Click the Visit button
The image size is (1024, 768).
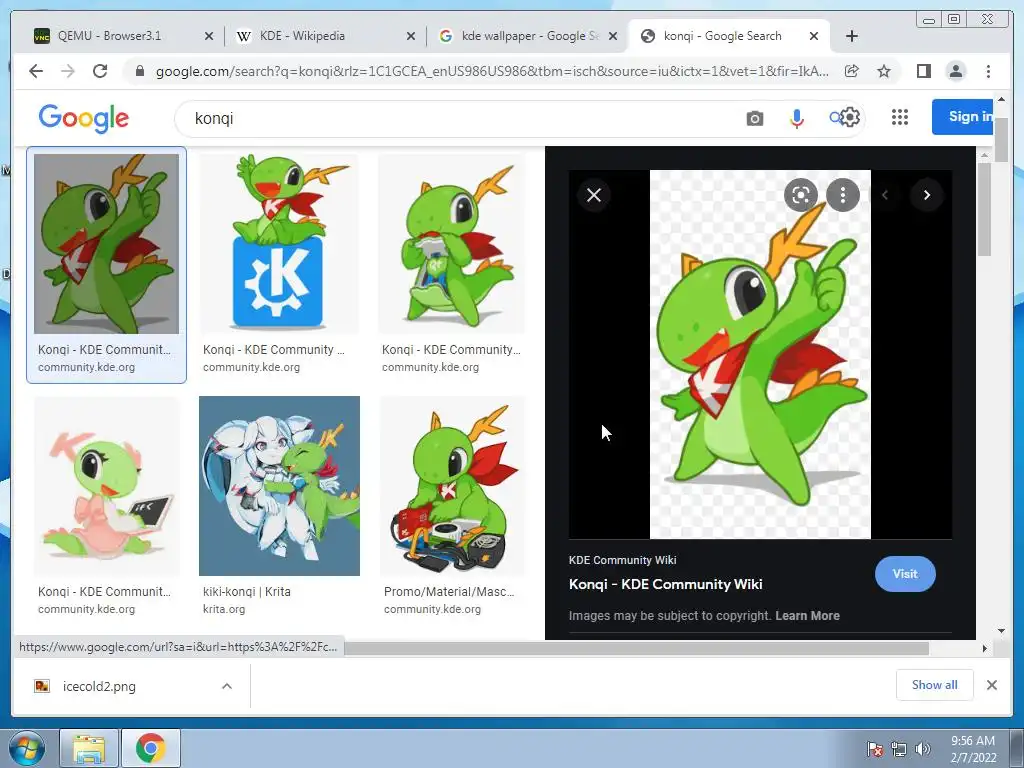[x=904, y=574]
